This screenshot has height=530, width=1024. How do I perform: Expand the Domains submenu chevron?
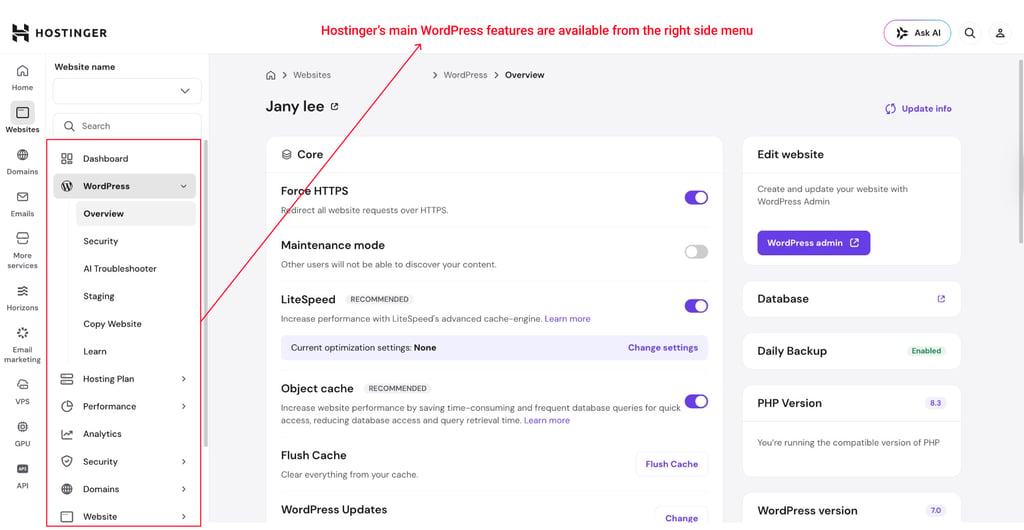[184, 489]
